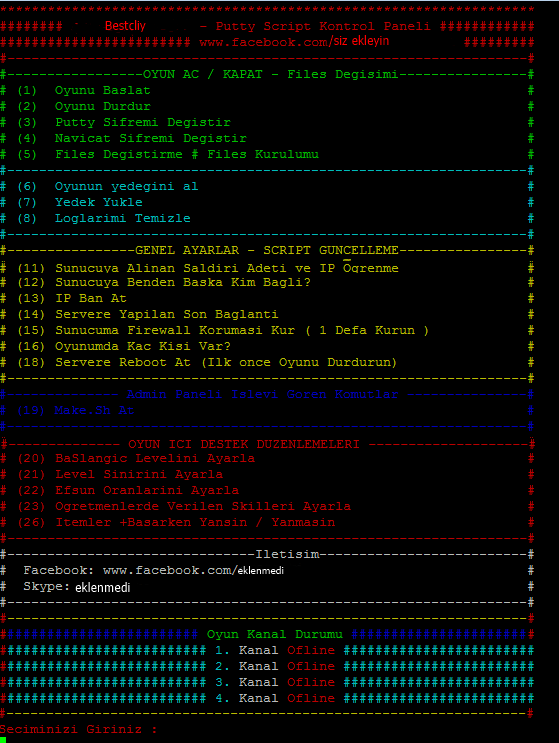Click Admin Paneli Islevi Goren Komutlar heading
The height and width of the screenshot is (743, 559).
(262, 394)
